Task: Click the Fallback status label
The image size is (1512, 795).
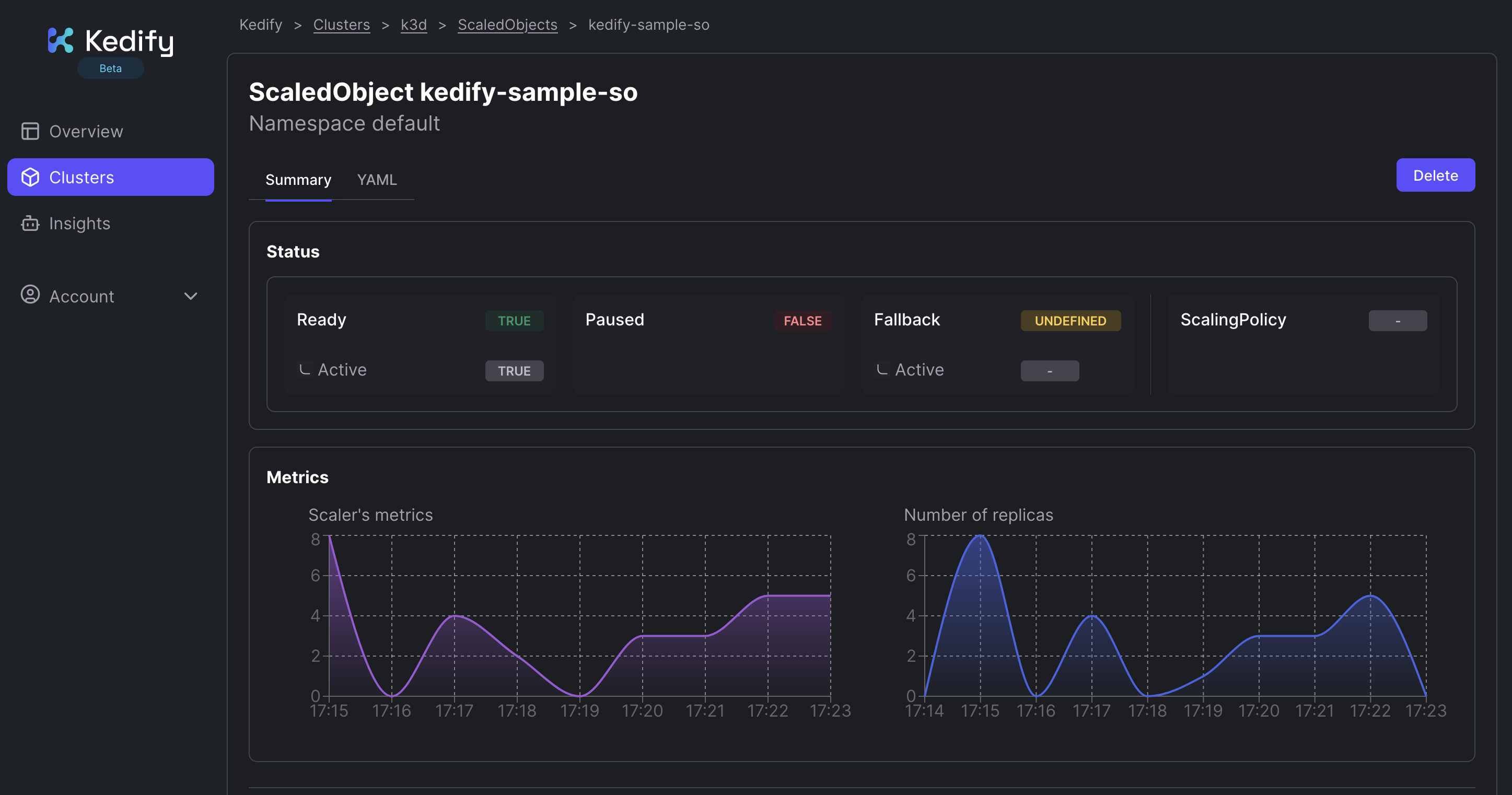Action: pos(907,319)
